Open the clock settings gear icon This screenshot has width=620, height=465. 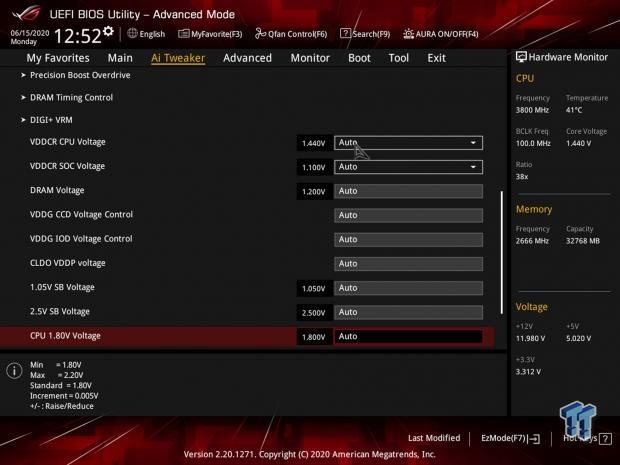pos(108,31)
